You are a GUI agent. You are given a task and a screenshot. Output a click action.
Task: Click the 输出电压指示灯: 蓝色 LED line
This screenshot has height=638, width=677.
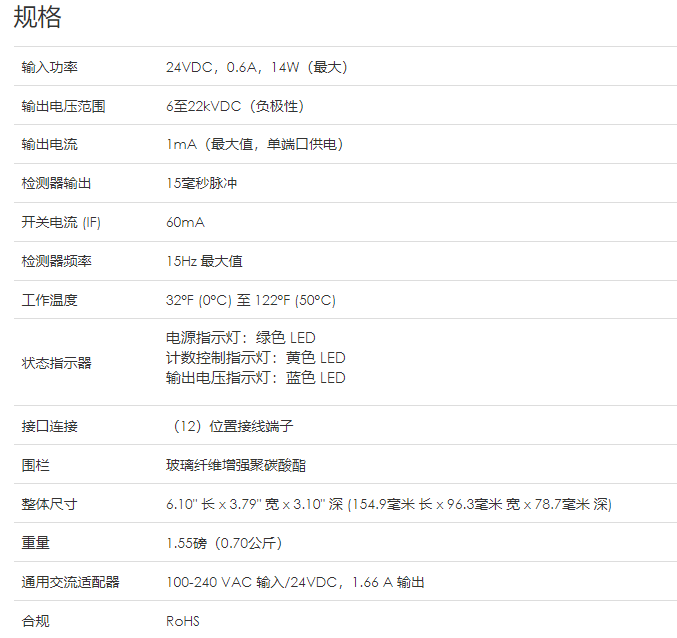(x=255, y=378)
